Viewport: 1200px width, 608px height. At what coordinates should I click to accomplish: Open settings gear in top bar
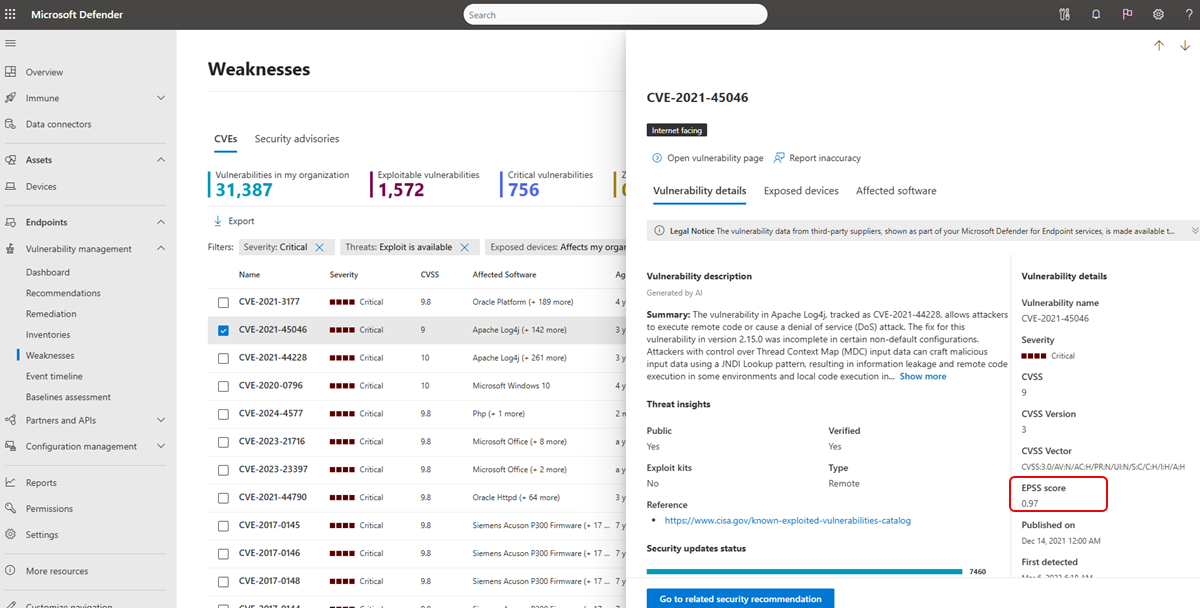coord(1158,14)
